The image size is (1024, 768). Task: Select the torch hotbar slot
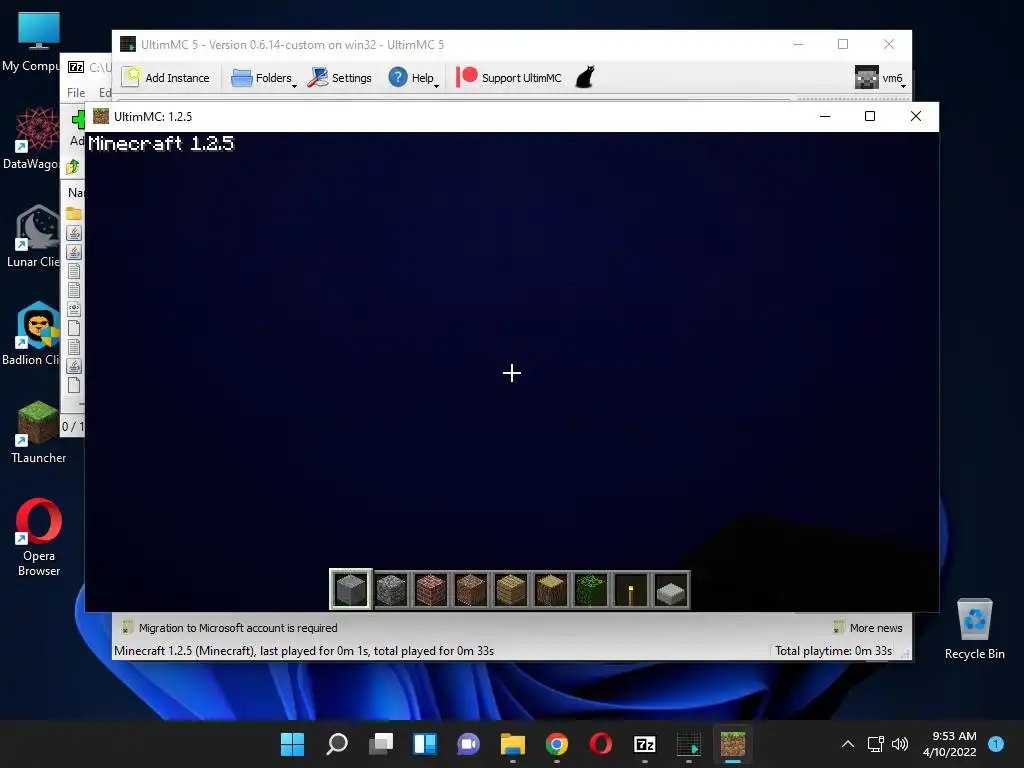tap(631, 590)
